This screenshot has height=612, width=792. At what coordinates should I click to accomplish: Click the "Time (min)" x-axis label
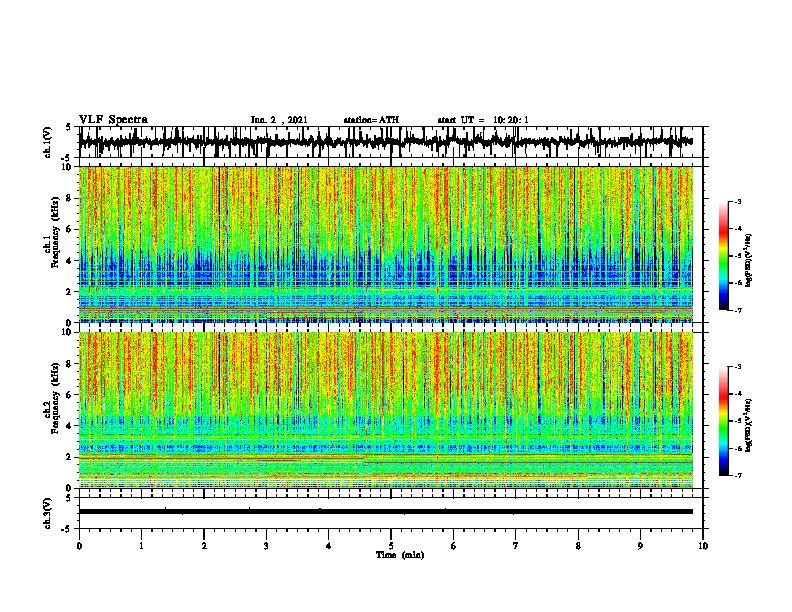pyautogui.click(x=400, y=555)
